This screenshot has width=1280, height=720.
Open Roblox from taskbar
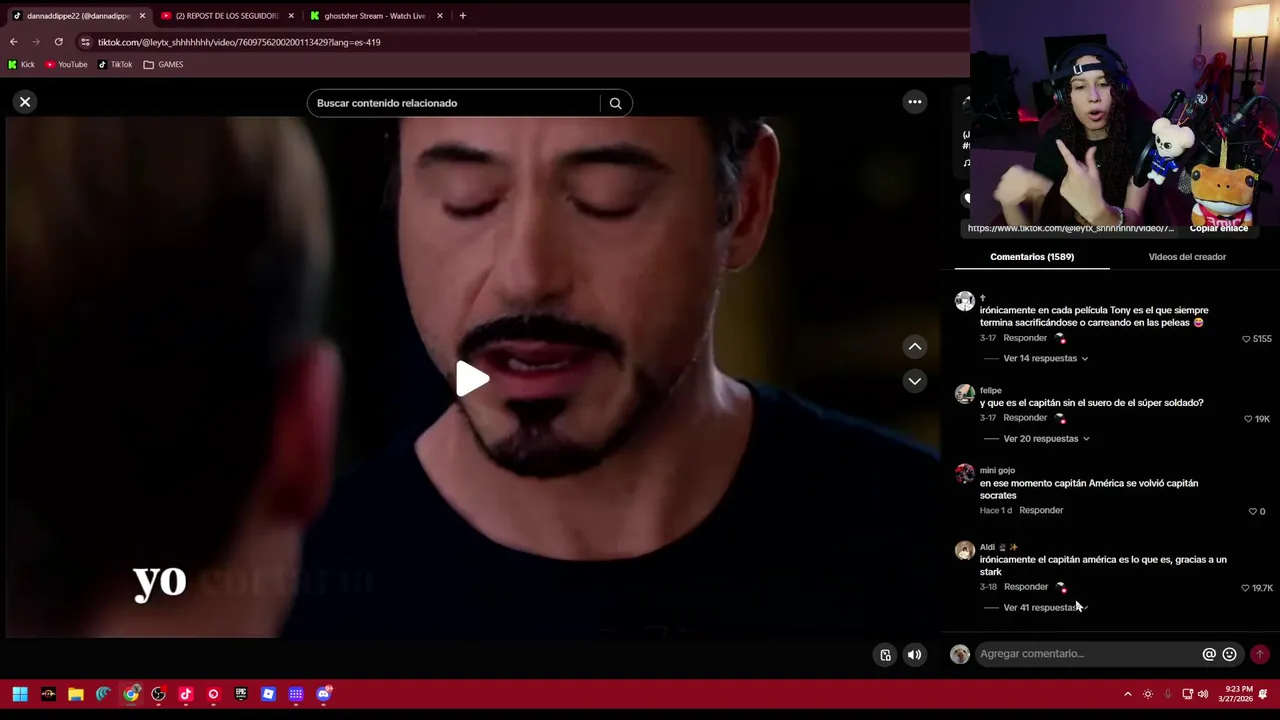[268, 694]
